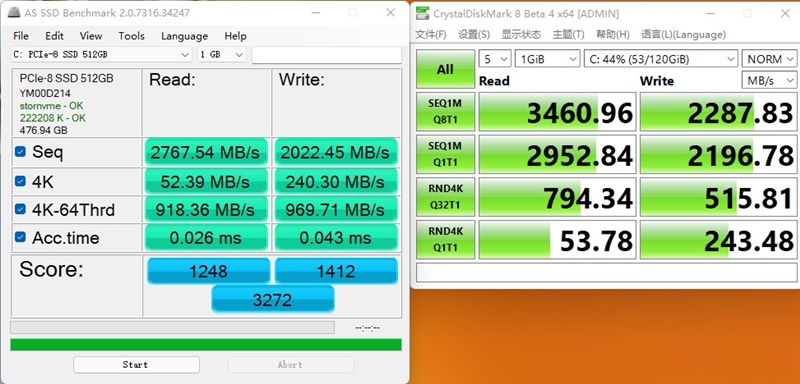Open the MB/s unit dropdown
800x384 pixels.
[x=769, y=80]
